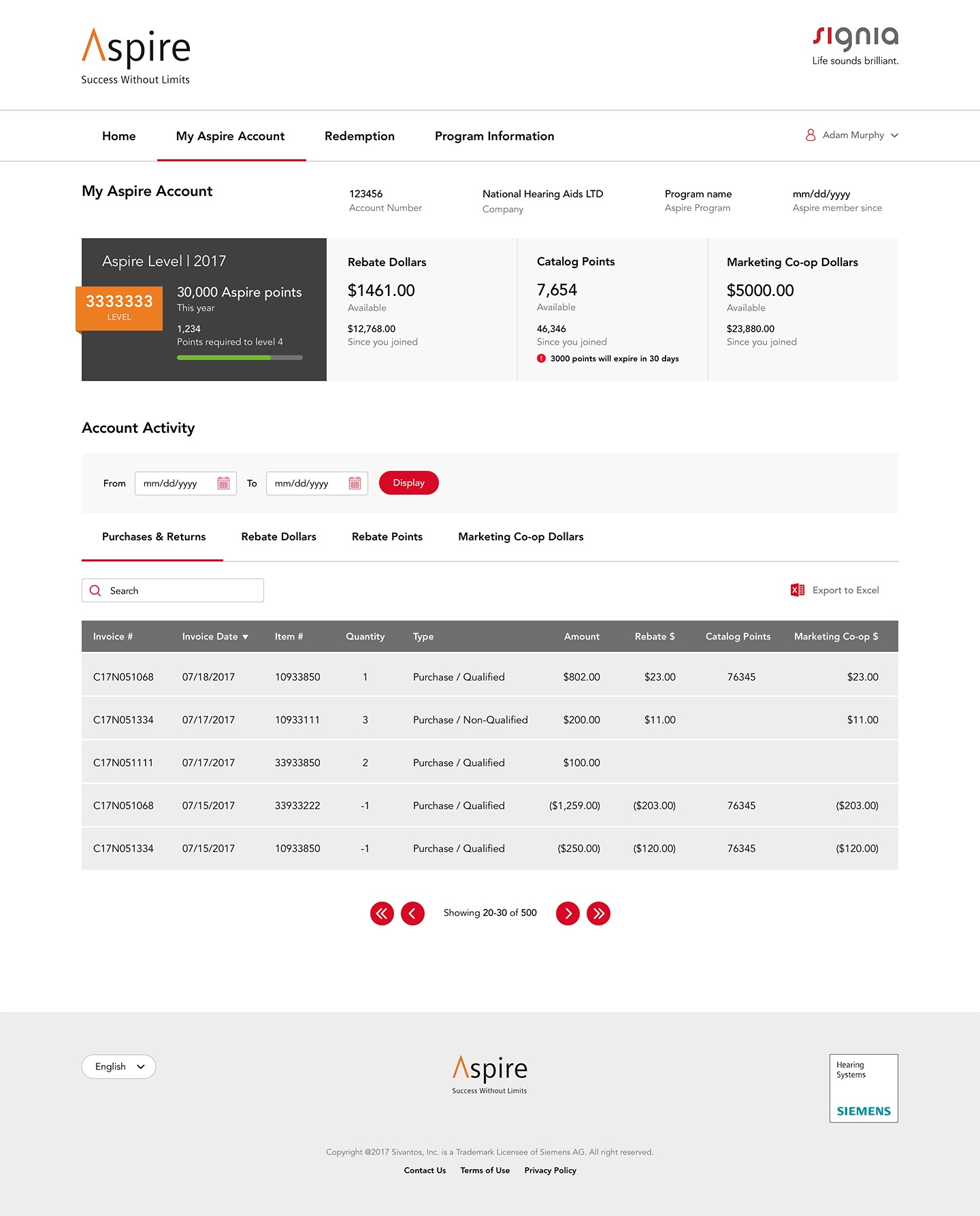
Task: Click the Rebate $ column header
Action: (655, 636)
